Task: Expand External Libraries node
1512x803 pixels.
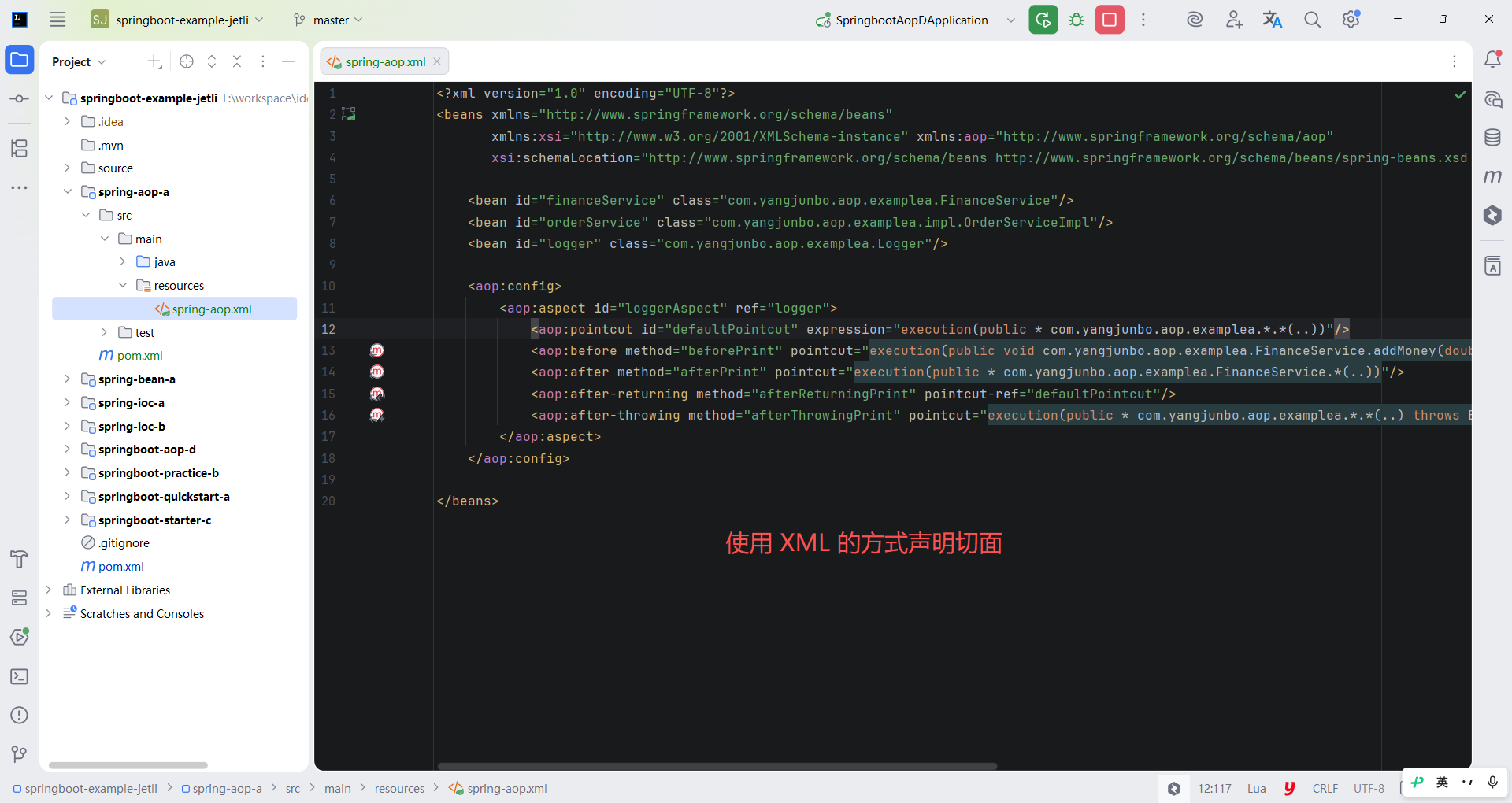Action: 49,590
